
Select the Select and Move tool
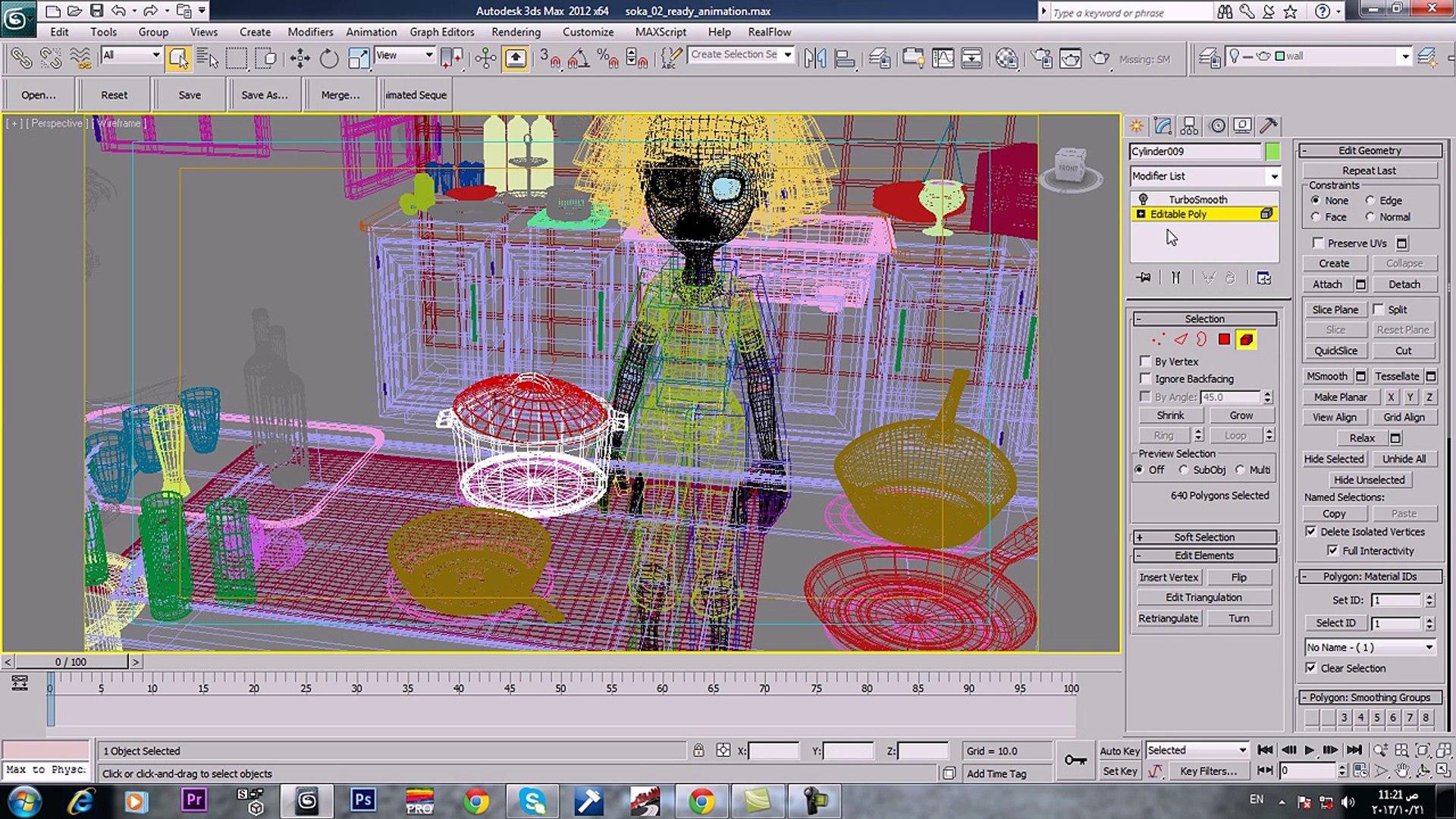300,58
